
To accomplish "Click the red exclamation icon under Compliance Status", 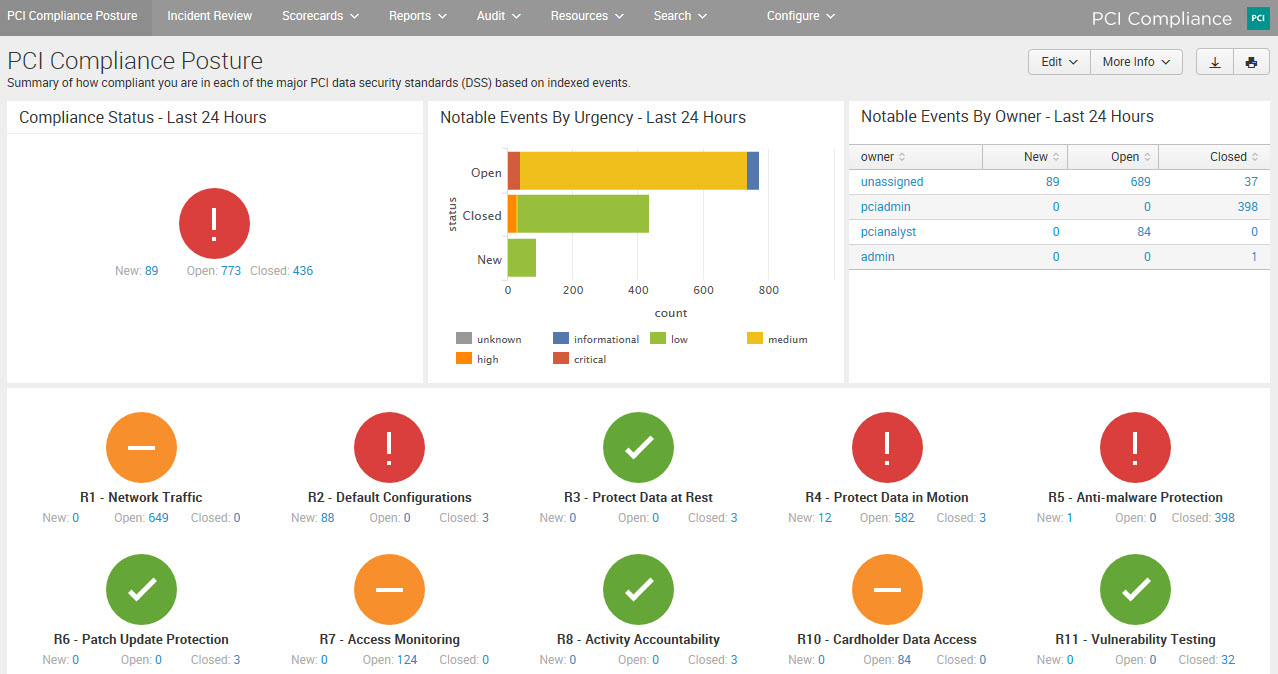I will tap(213, 223).
